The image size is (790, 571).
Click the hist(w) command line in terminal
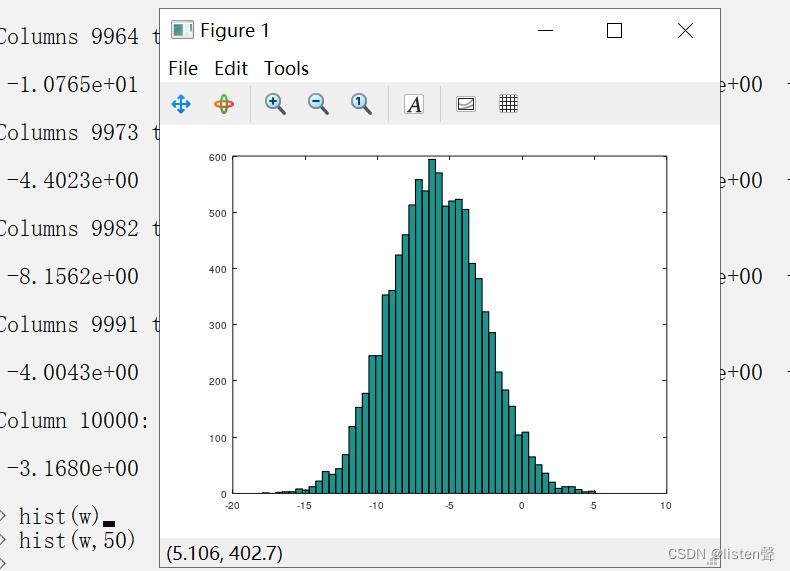point(59,517)
